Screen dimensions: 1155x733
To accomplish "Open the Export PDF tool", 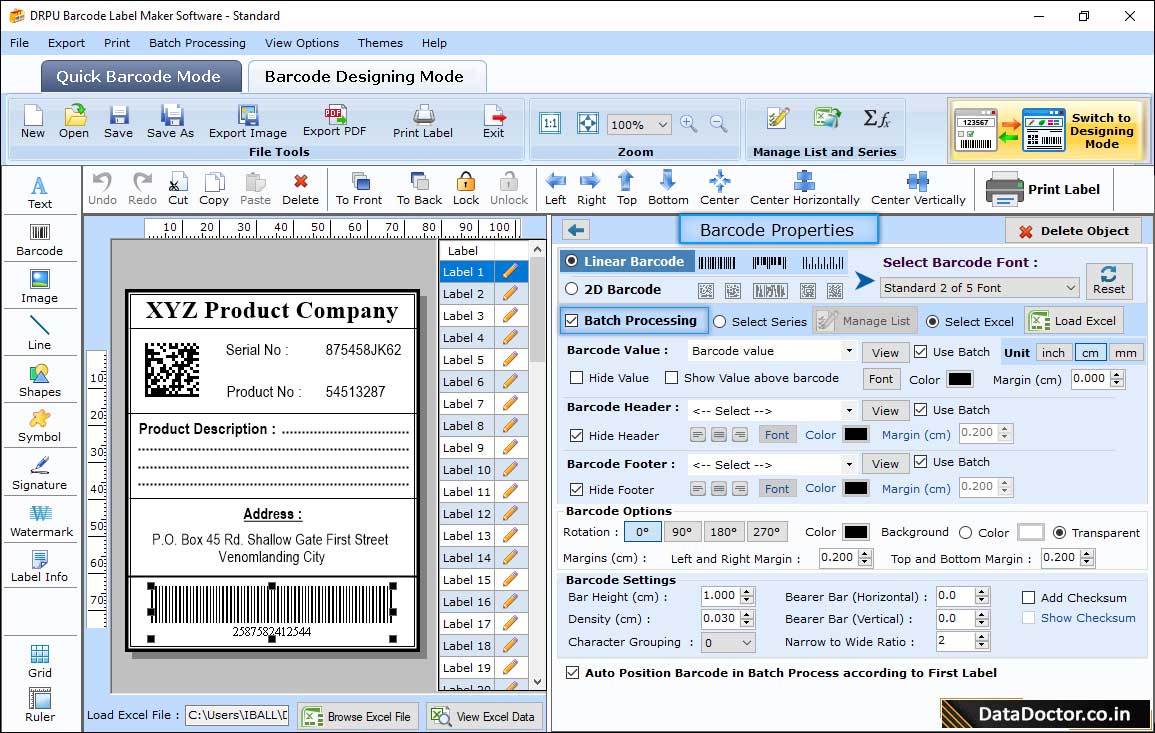I will (x=335, y=120).
